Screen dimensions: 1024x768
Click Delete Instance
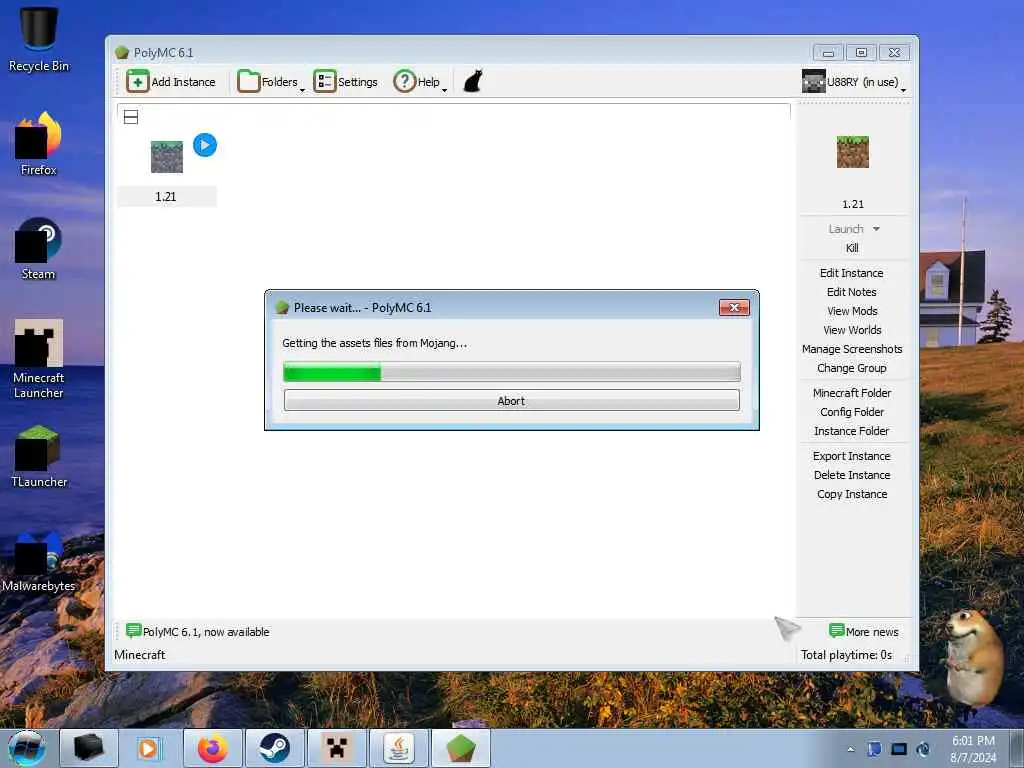[852, 475]
